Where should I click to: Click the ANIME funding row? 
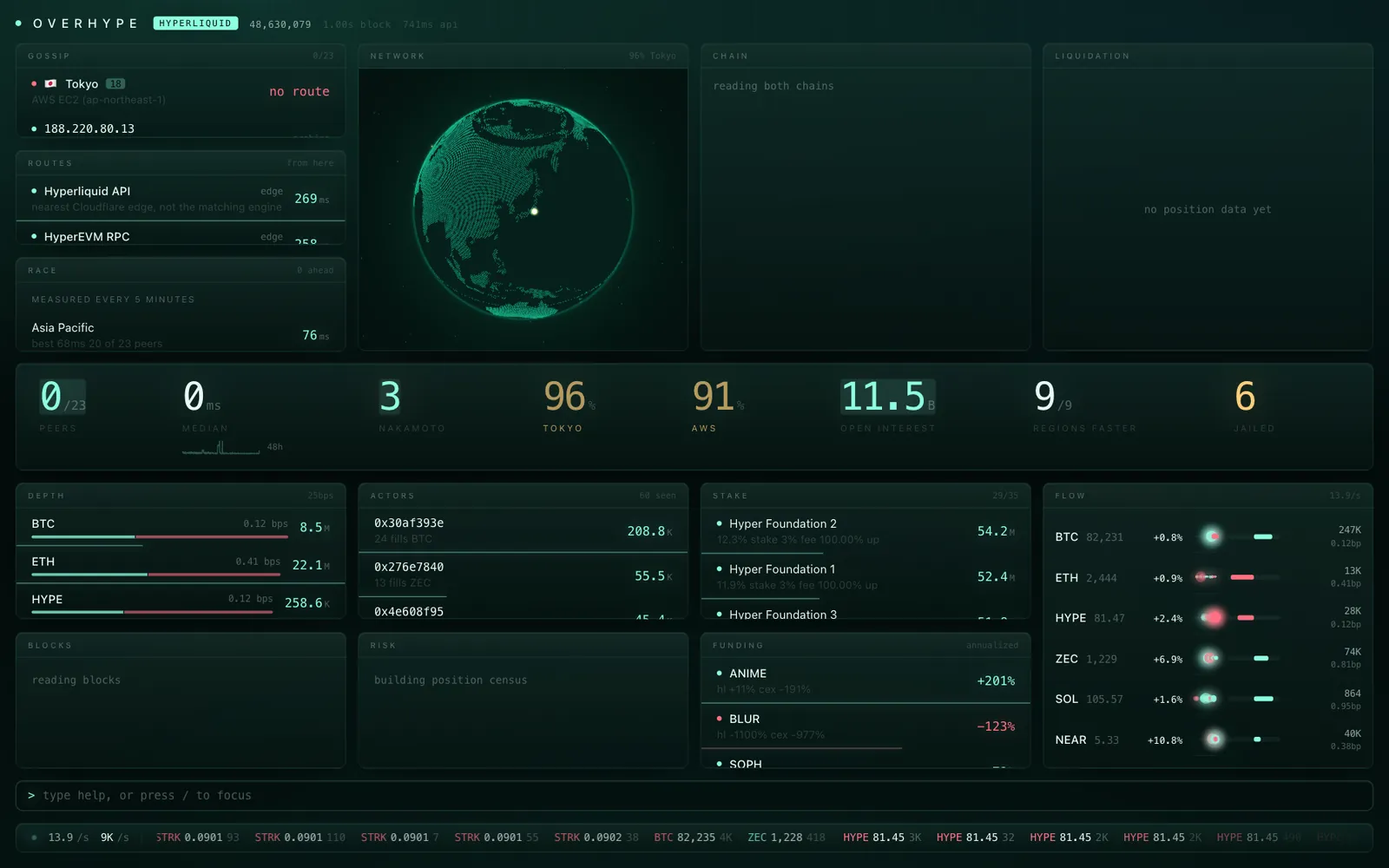pos(866,681)
